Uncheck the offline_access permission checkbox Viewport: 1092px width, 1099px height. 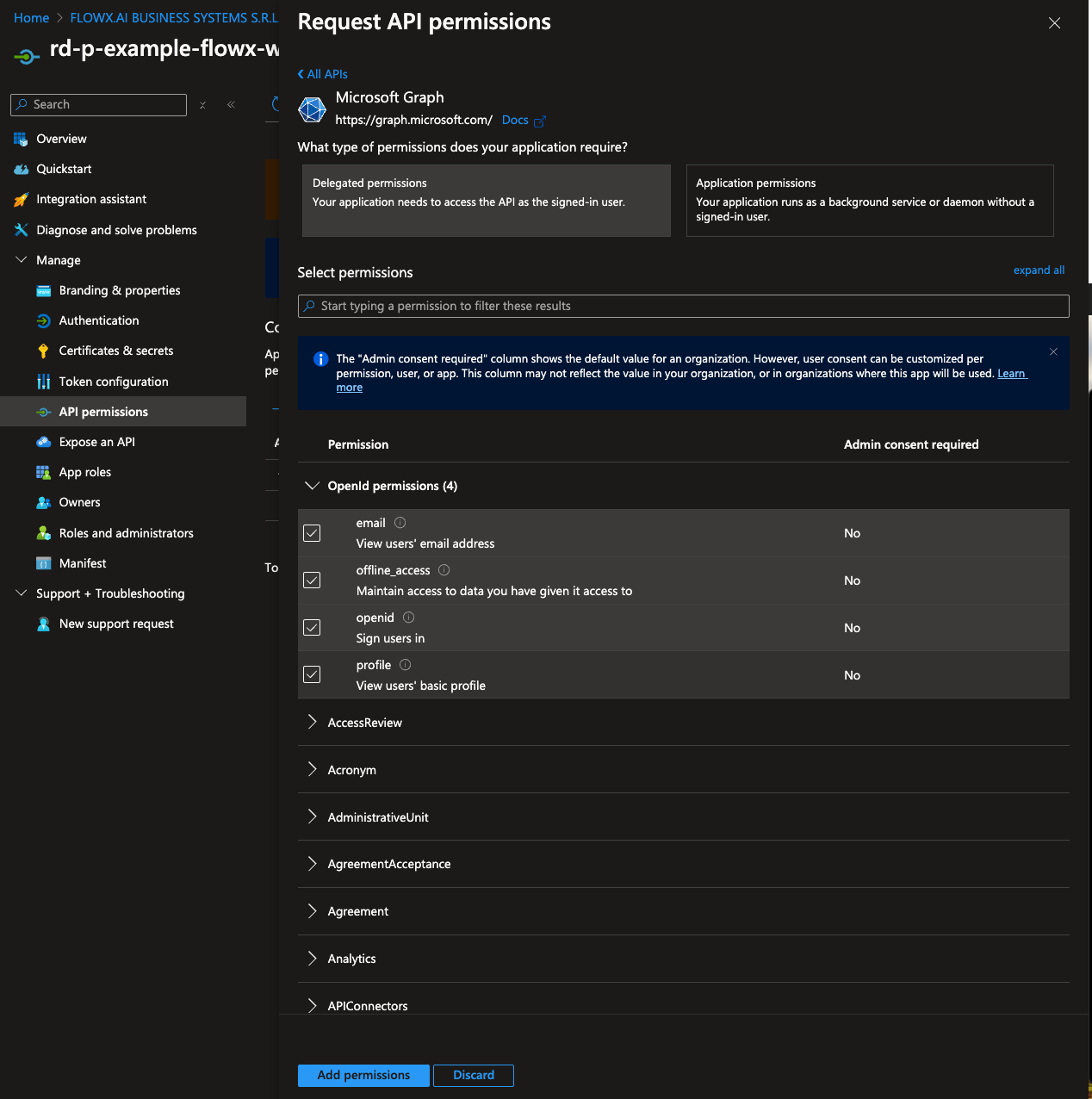tap(312, 581)
